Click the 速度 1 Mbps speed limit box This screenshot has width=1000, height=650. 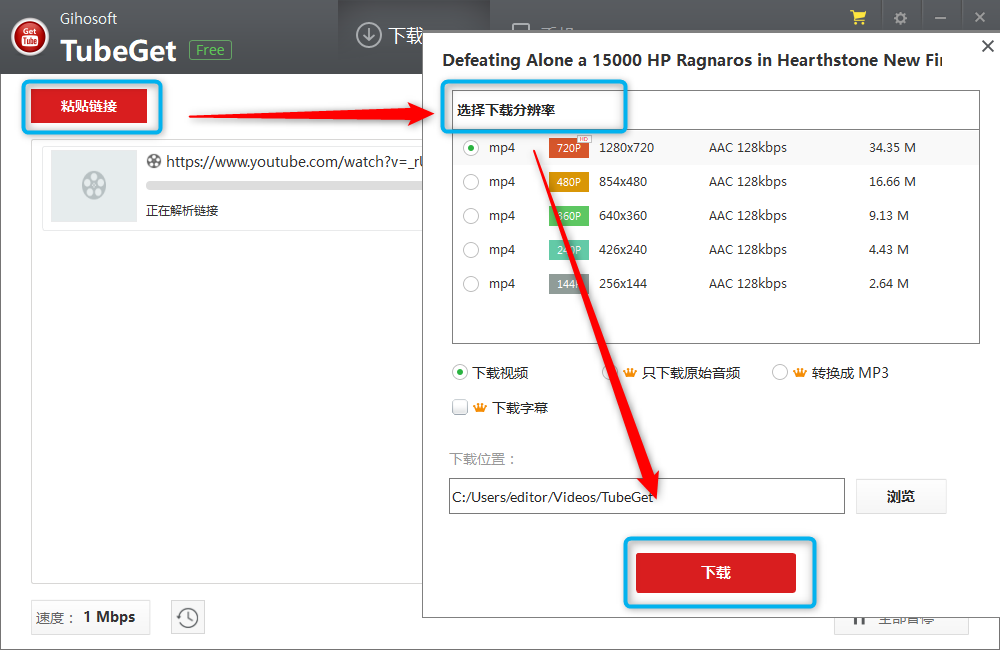(x=91, y=617)
